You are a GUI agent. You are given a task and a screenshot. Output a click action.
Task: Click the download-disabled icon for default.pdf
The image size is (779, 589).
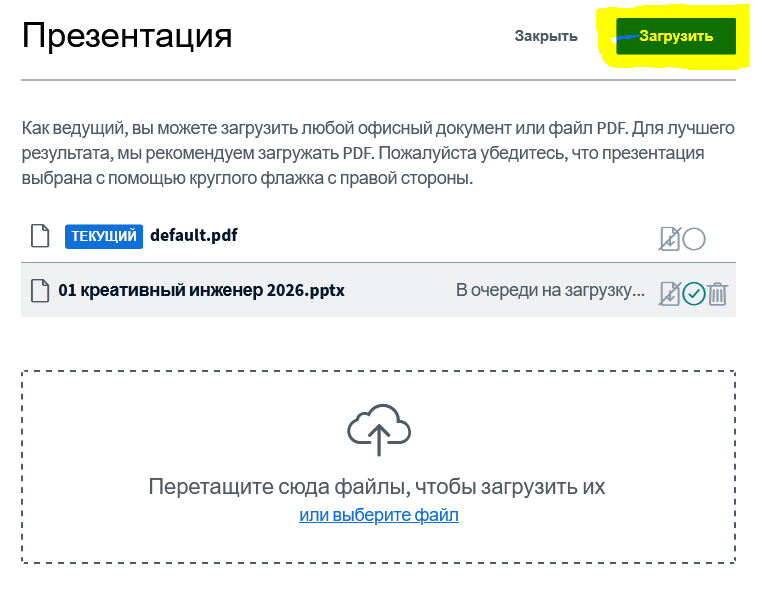pos(670,239)
